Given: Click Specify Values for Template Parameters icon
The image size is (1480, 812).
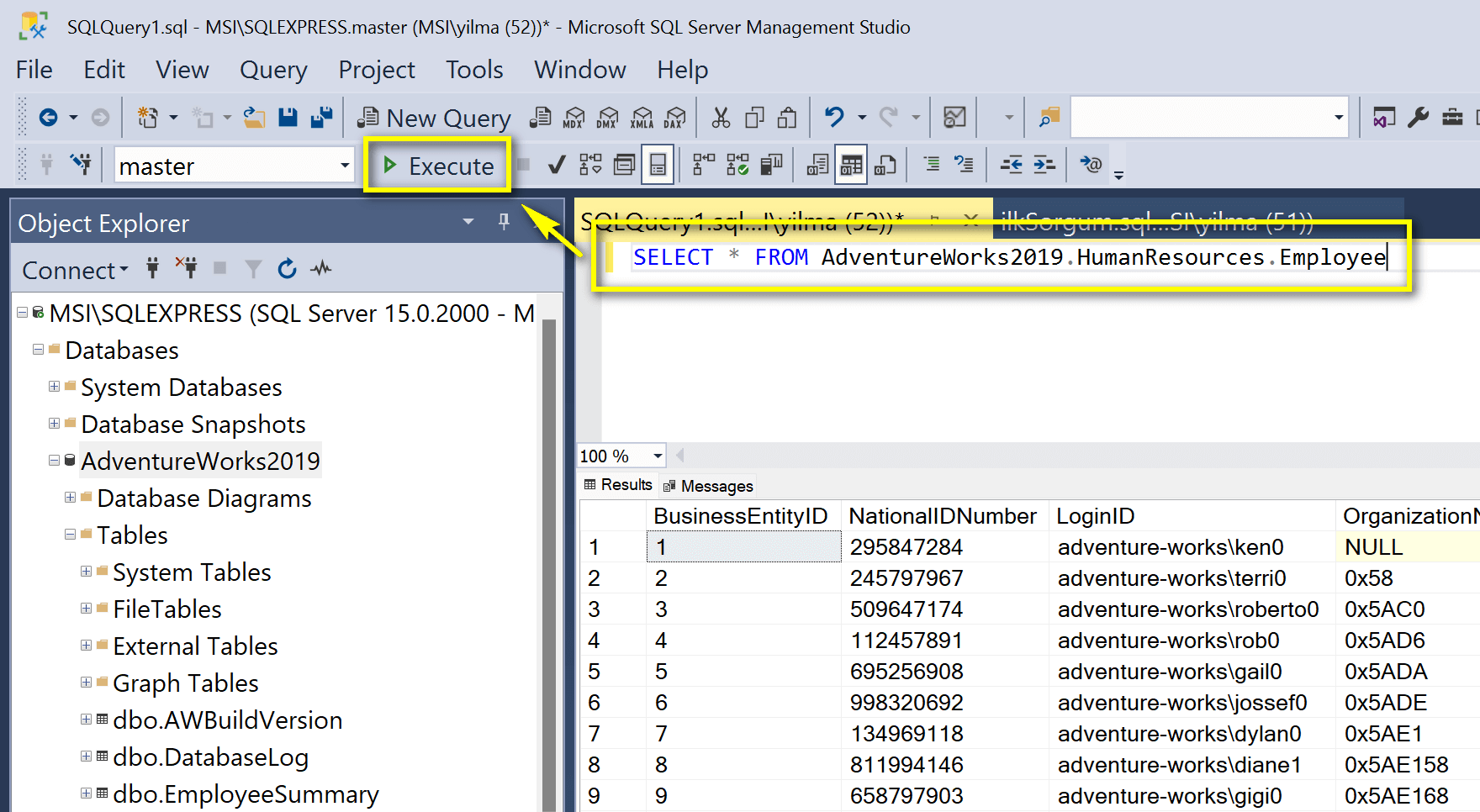Looking at the screenshot, I should point(1091,165).
